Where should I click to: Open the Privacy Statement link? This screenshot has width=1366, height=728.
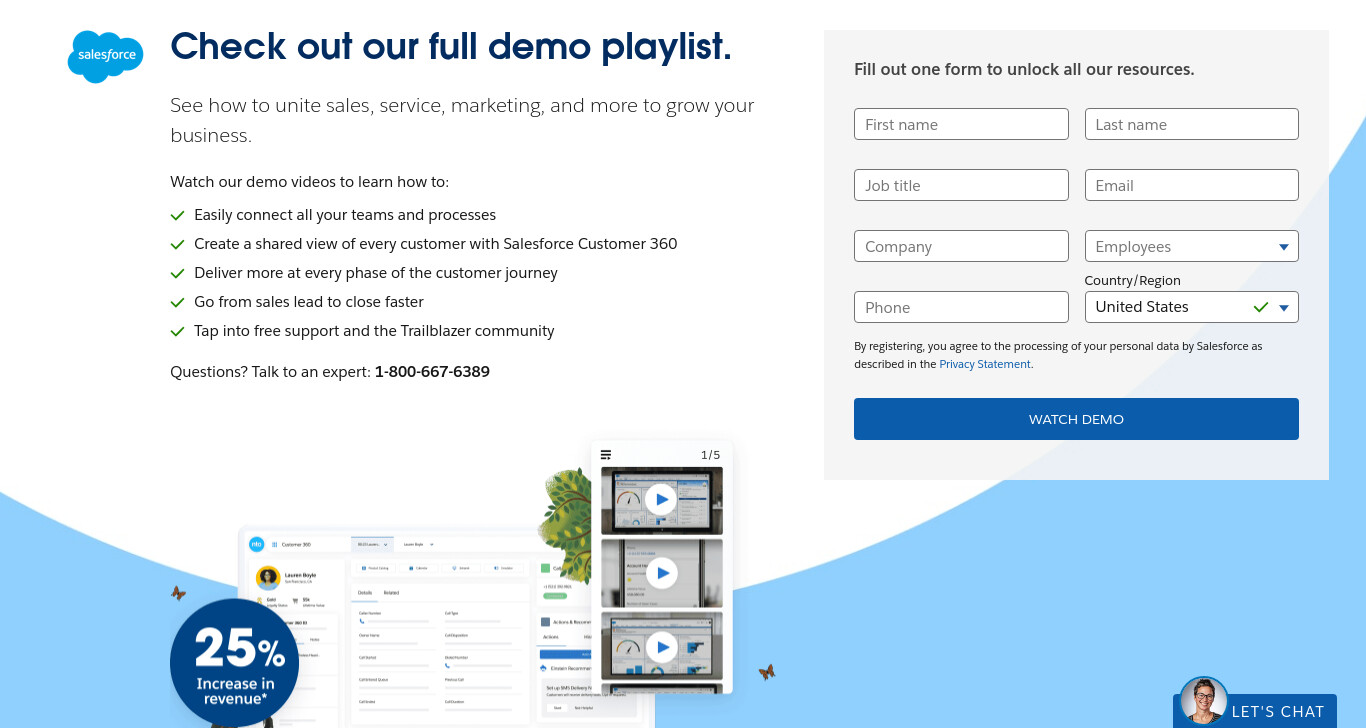coord(985,364)
